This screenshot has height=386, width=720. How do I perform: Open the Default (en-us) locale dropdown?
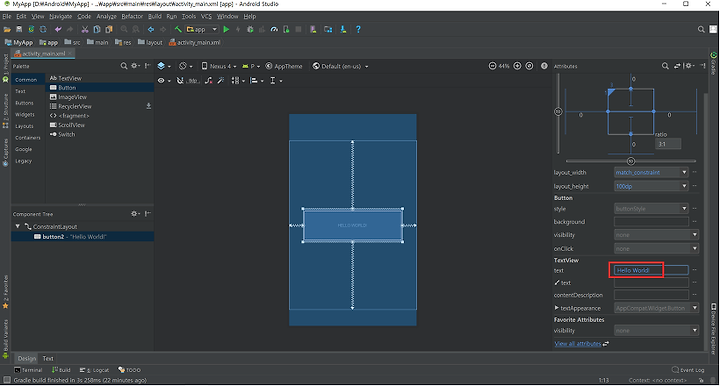(x=341, y=66)
